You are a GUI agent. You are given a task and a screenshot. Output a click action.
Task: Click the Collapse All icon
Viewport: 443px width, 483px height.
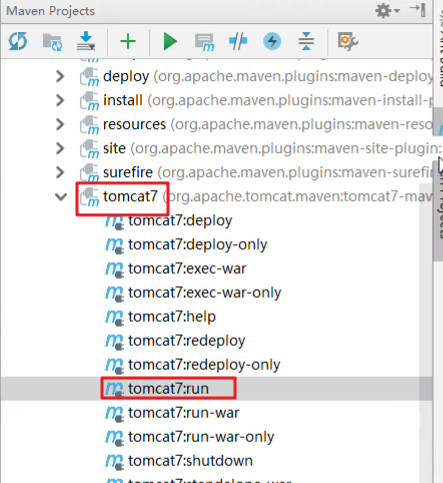pyautogui.click(x=306, y=41)
